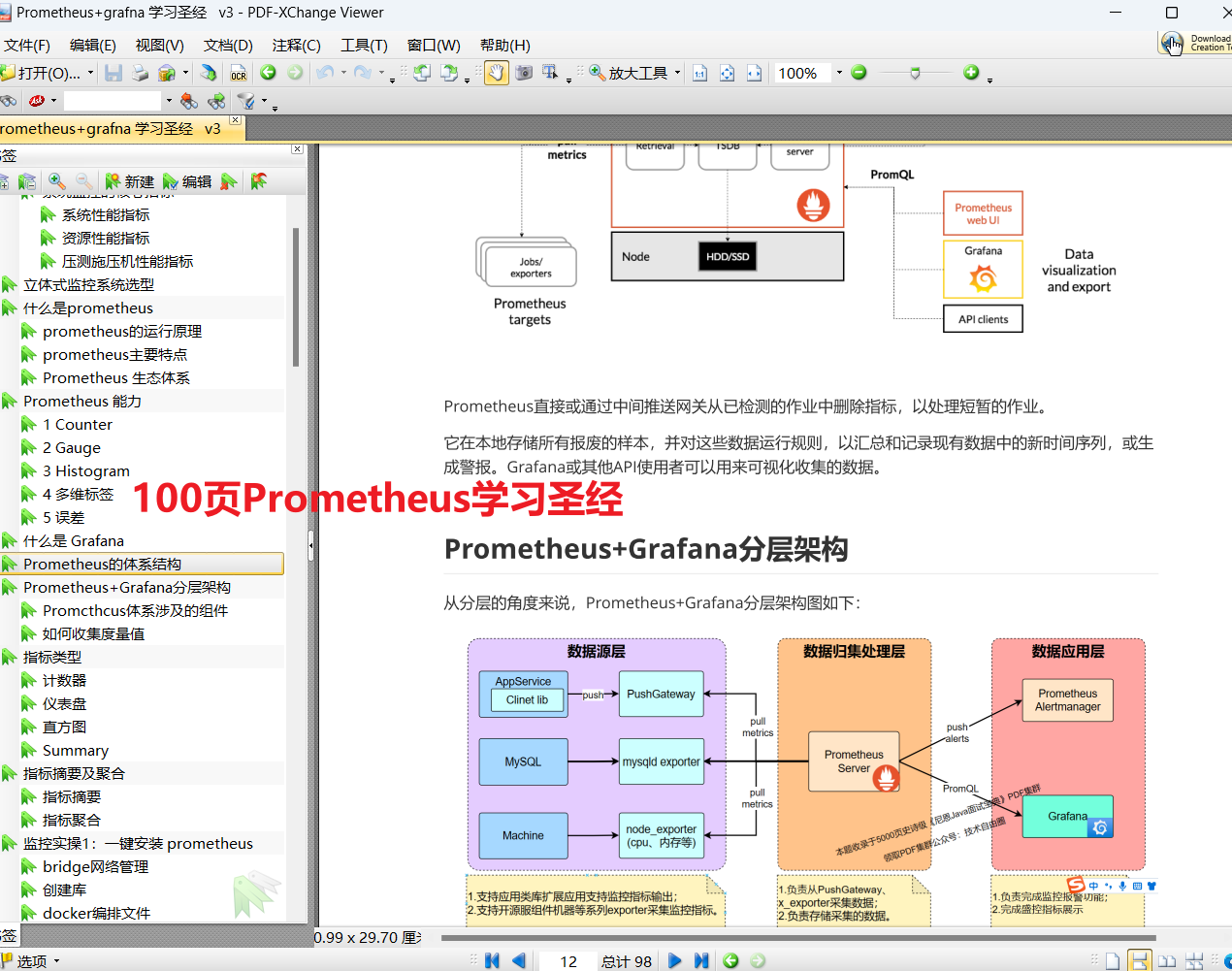Set actual size 1:1 view

700,73
